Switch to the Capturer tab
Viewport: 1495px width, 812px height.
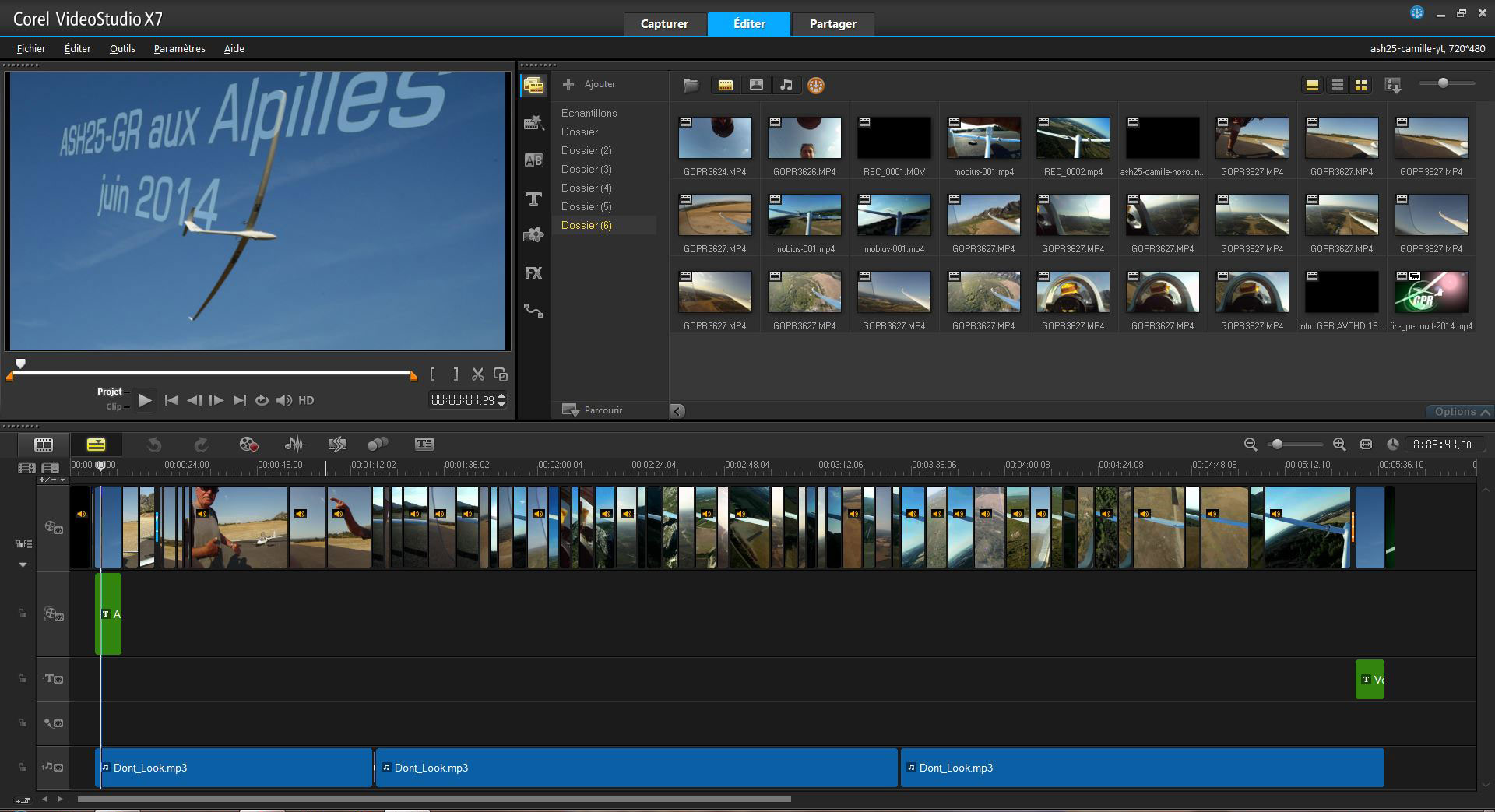coord(664,24)
